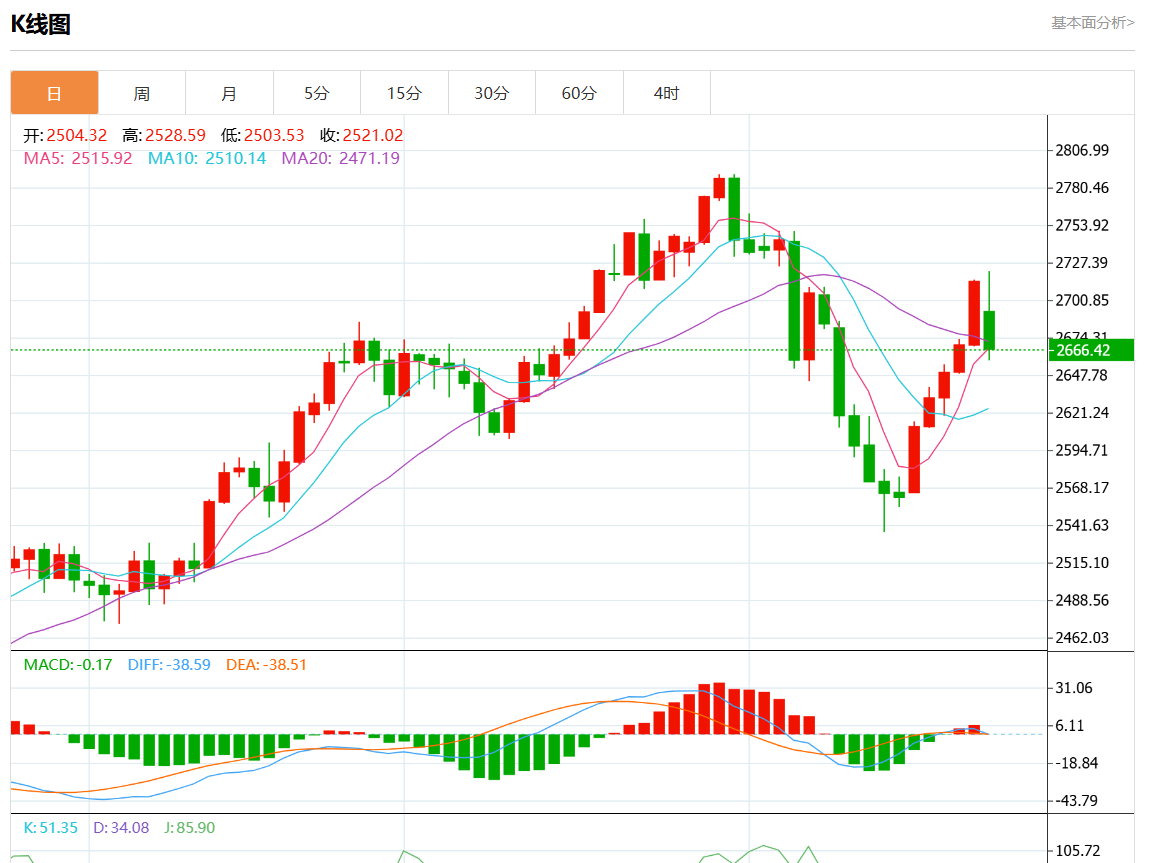The width and height of the screenshot is (1152, 863).
Task: Open the 15分 interval tab
Action: [x=404, y=93]
